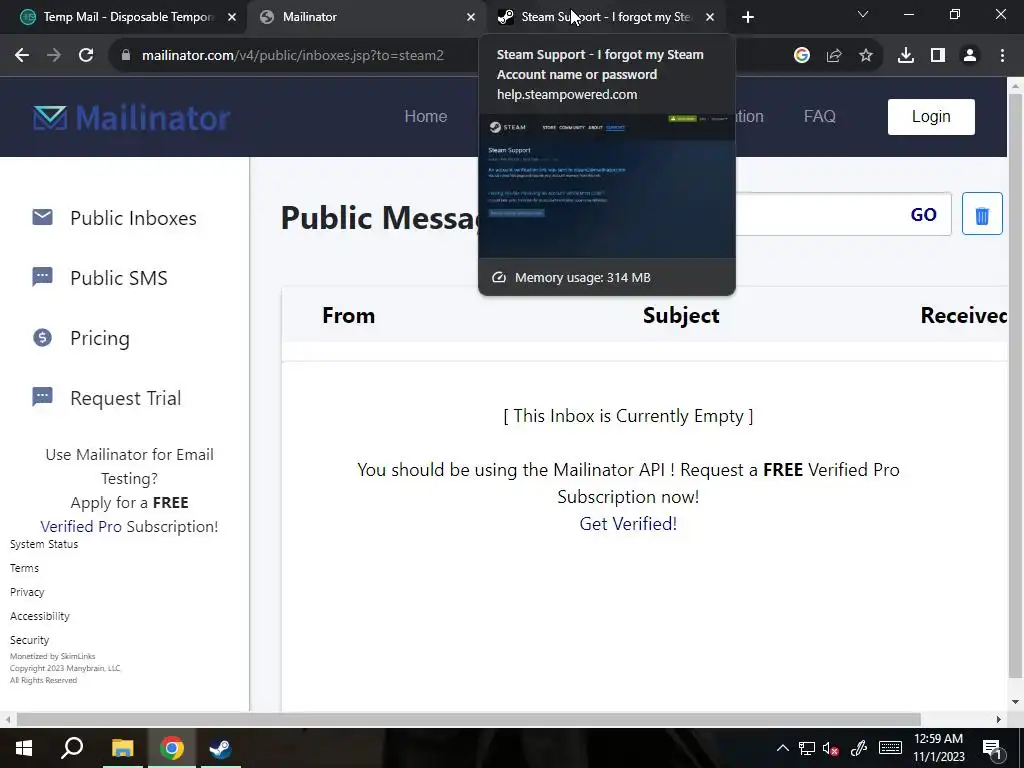
Task: Click the scroll right arrow
Action: pyautogui.click(x=998, y=720)
